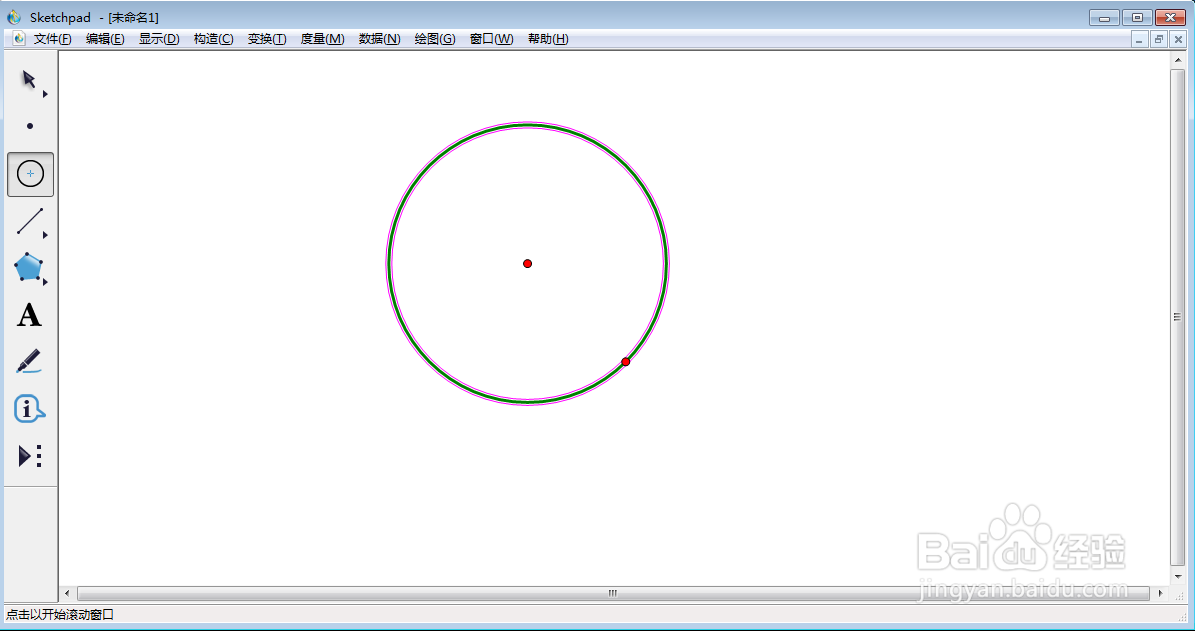This screenshot has height=631, width=1195.
Task: Select the Selection Arrow tool
Action: pyautogui.click(x=29, y=79)
